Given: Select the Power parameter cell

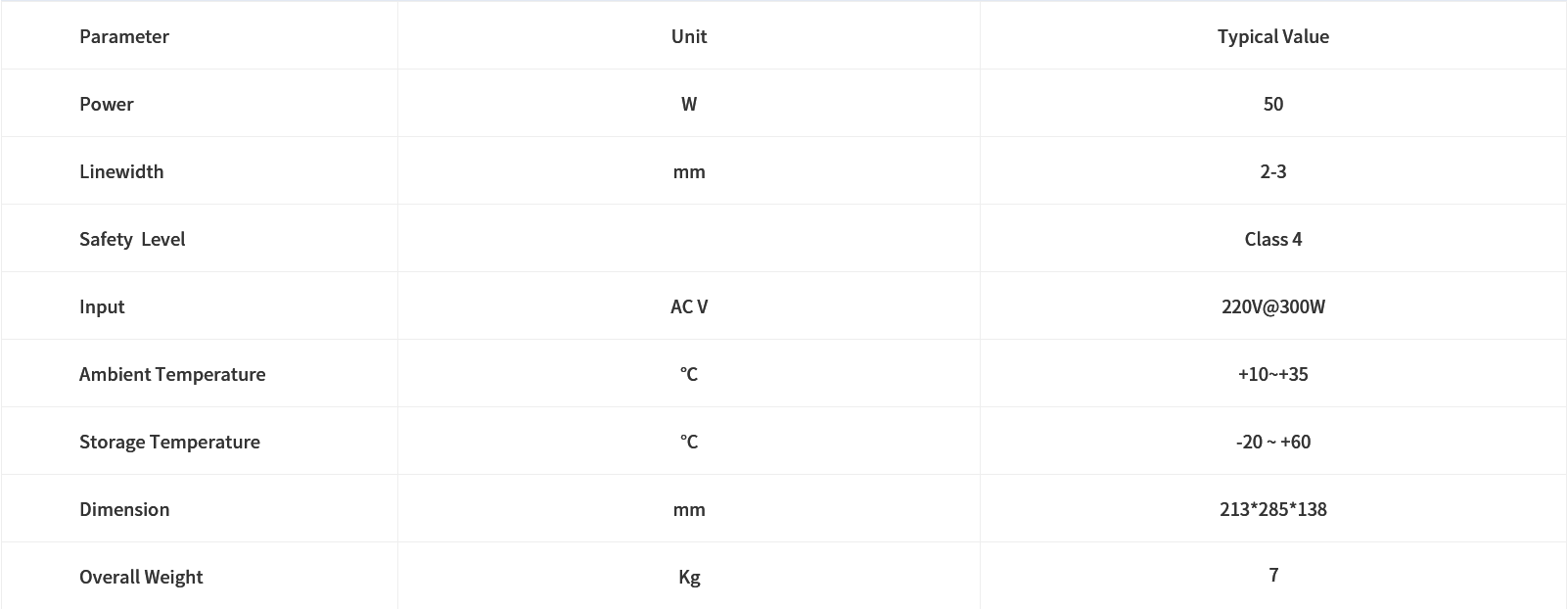Looking at the screenshot, I should coord(107,104).
